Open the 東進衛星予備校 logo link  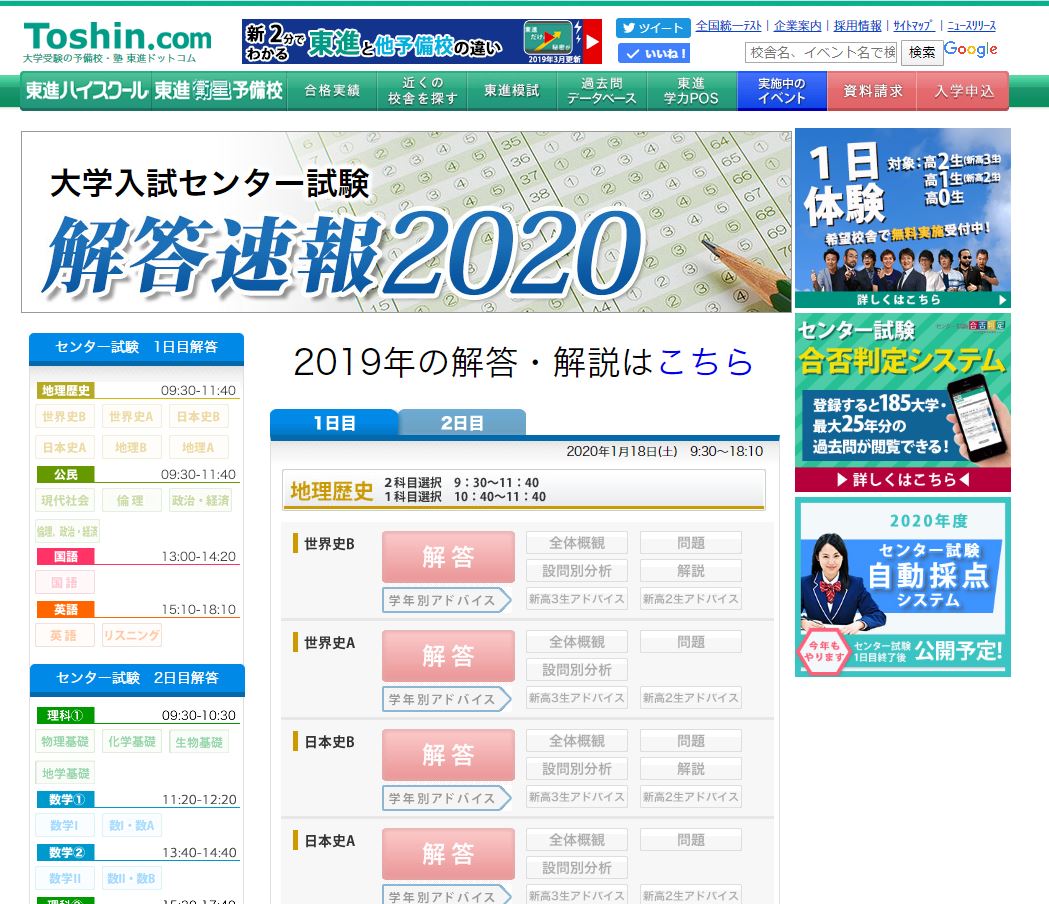pyautogui.click(x=218, y=91)
